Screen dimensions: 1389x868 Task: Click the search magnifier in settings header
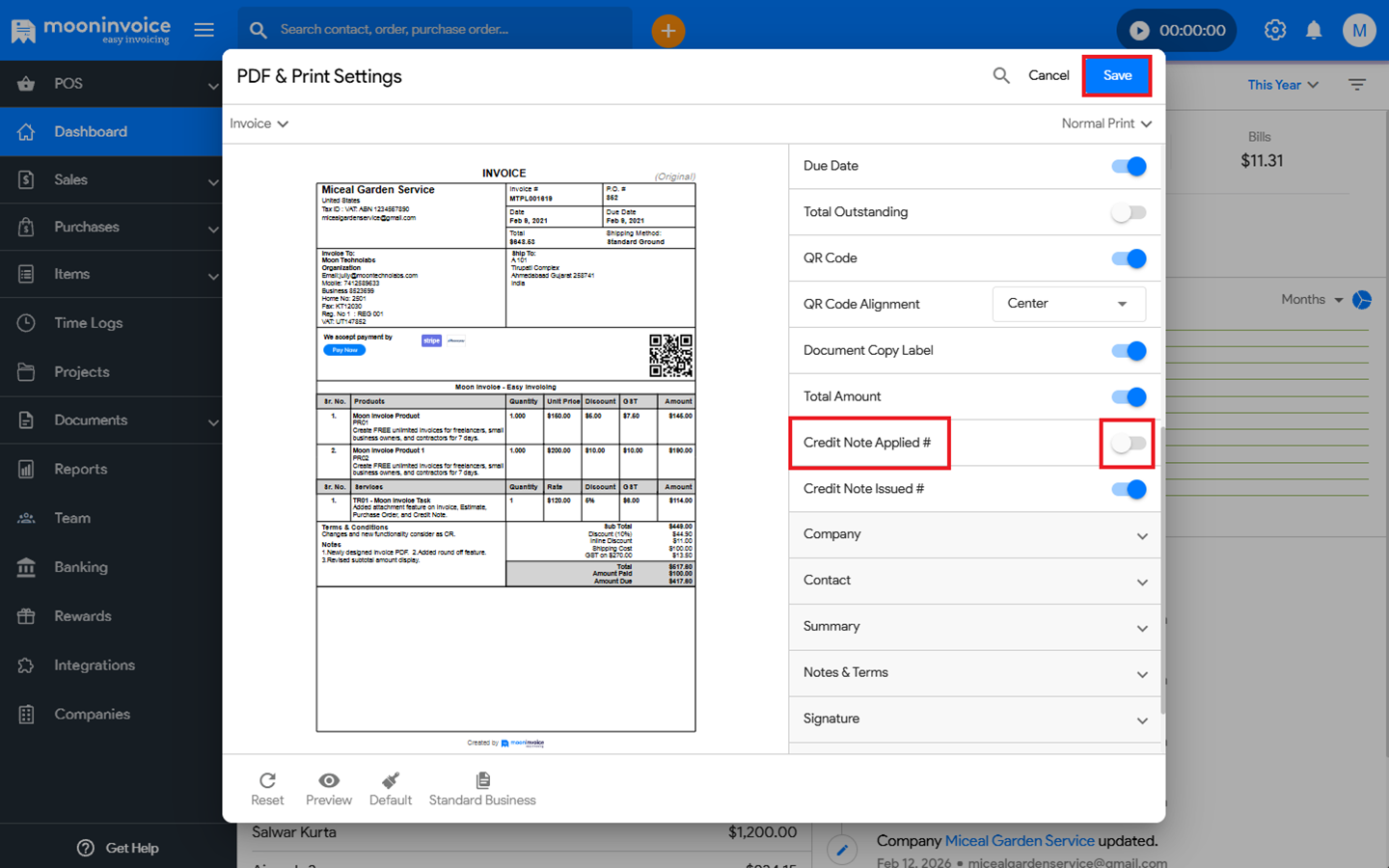[1001, 75]
